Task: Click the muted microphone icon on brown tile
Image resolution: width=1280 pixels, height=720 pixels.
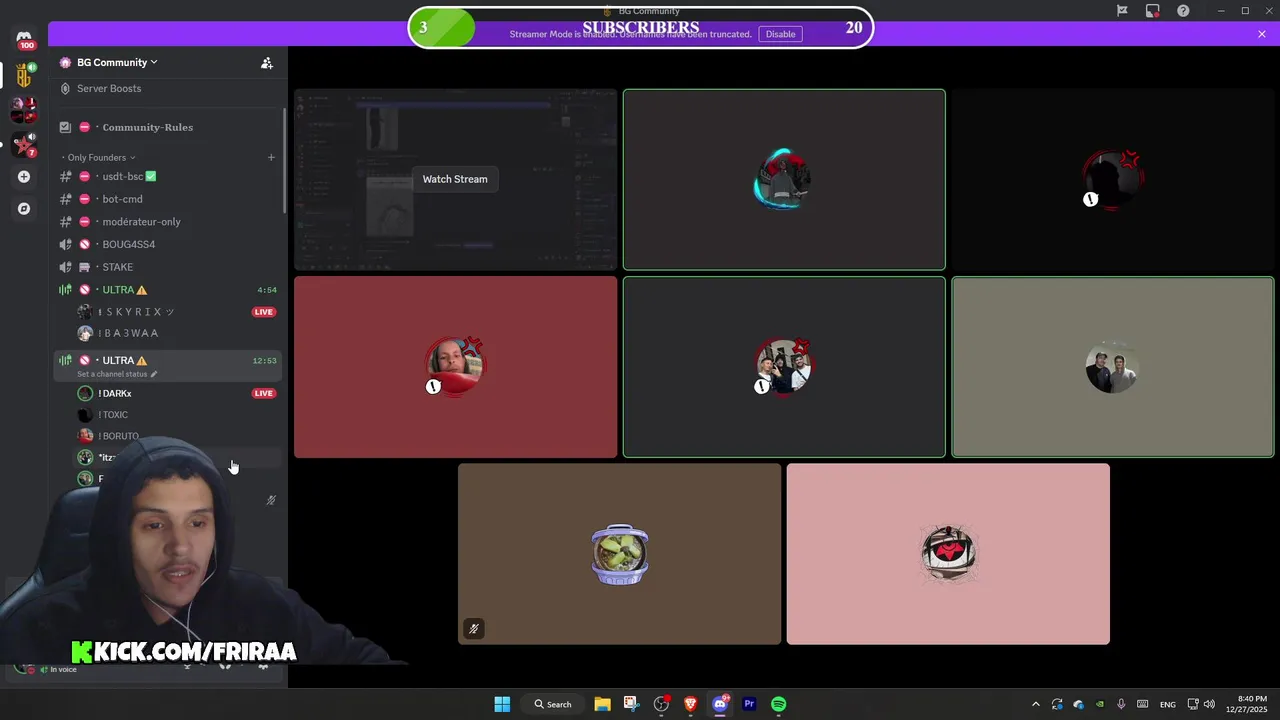Action: [x=474, y=629]
